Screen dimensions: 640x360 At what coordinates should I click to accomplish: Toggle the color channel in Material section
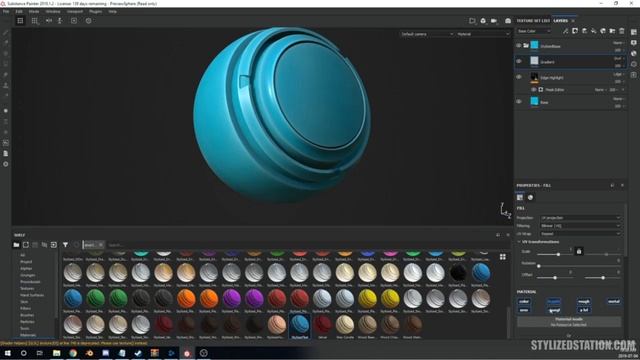[x=524, y=302]
